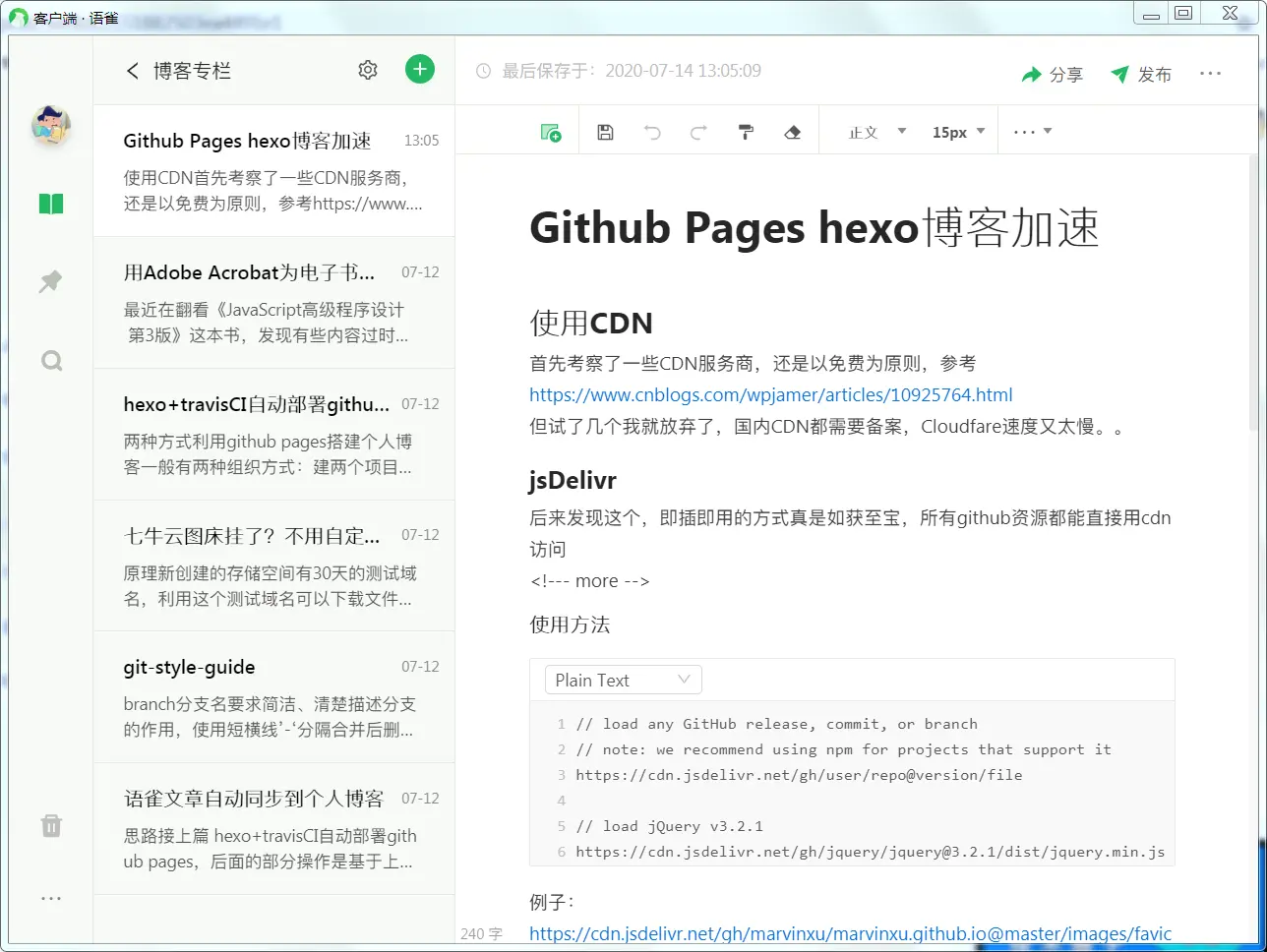This screenshot has width=1267, height=952.
Task: Open the sidebar more options dots
Action: 51,898
